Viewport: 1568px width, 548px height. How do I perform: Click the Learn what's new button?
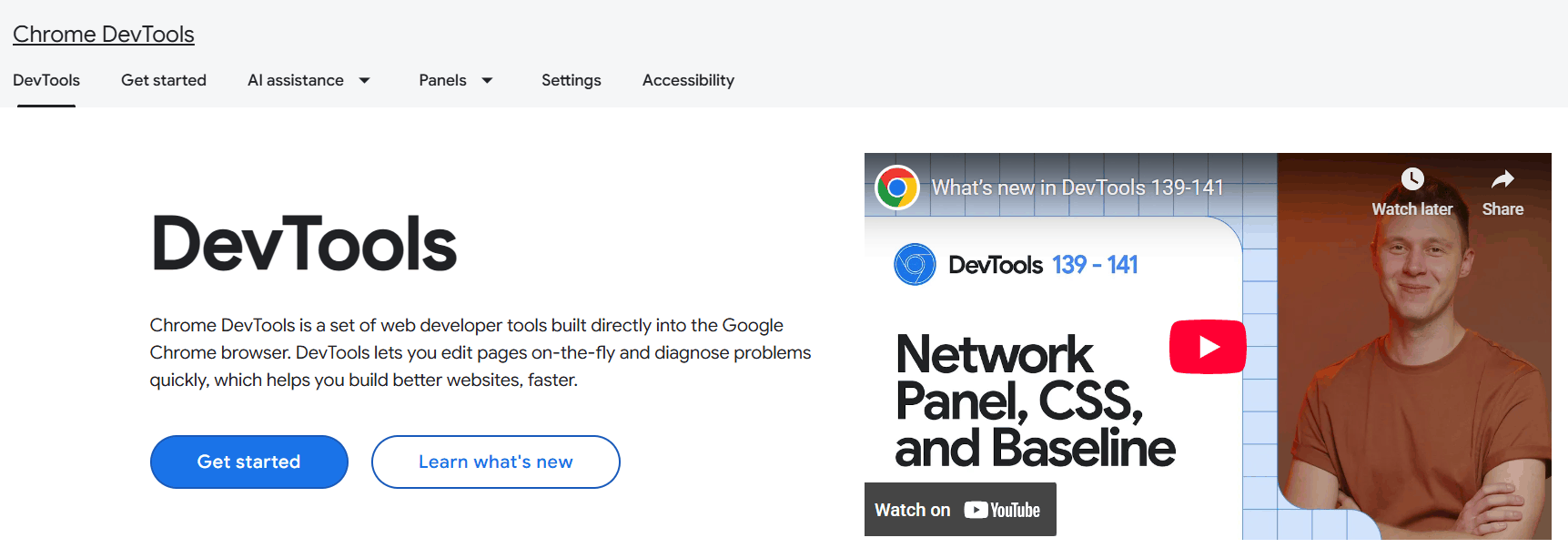point(496,462)
